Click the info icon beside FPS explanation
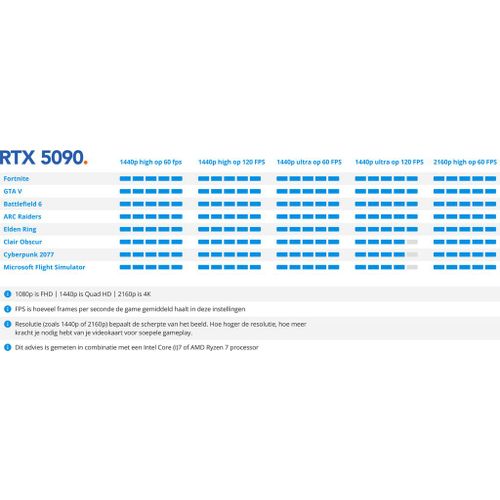The height and width of the screenshot is (500, 500). (x=7, y=309)
